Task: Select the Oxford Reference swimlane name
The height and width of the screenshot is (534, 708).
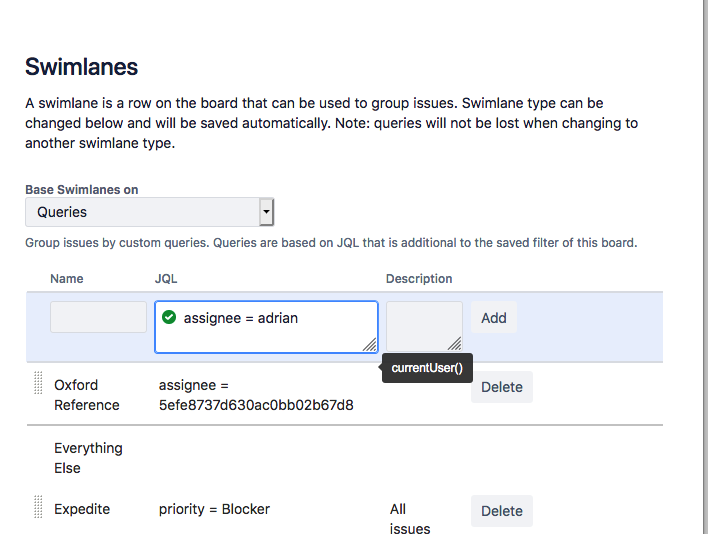Action: 87,395
